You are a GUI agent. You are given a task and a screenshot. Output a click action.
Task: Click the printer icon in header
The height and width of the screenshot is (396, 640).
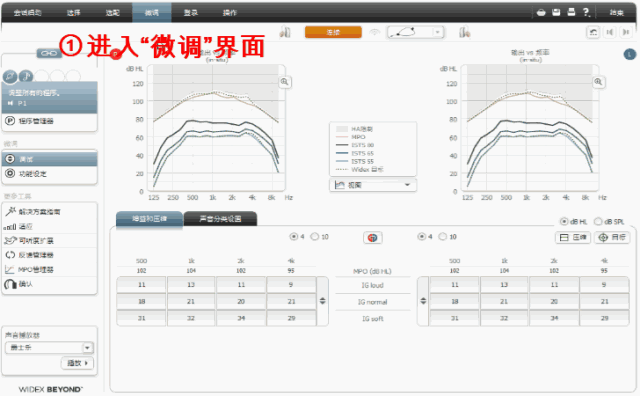[571, 12]
